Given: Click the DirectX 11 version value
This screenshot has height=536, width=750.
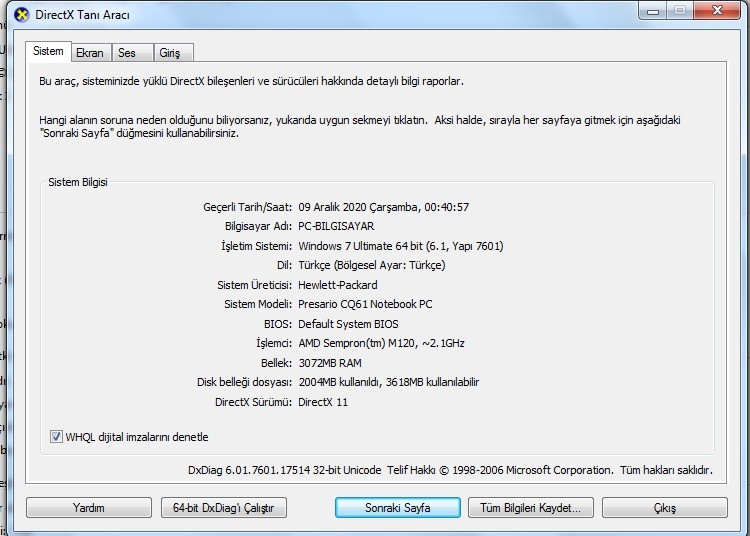Looking at the screenshot, I should click(323, 402).
